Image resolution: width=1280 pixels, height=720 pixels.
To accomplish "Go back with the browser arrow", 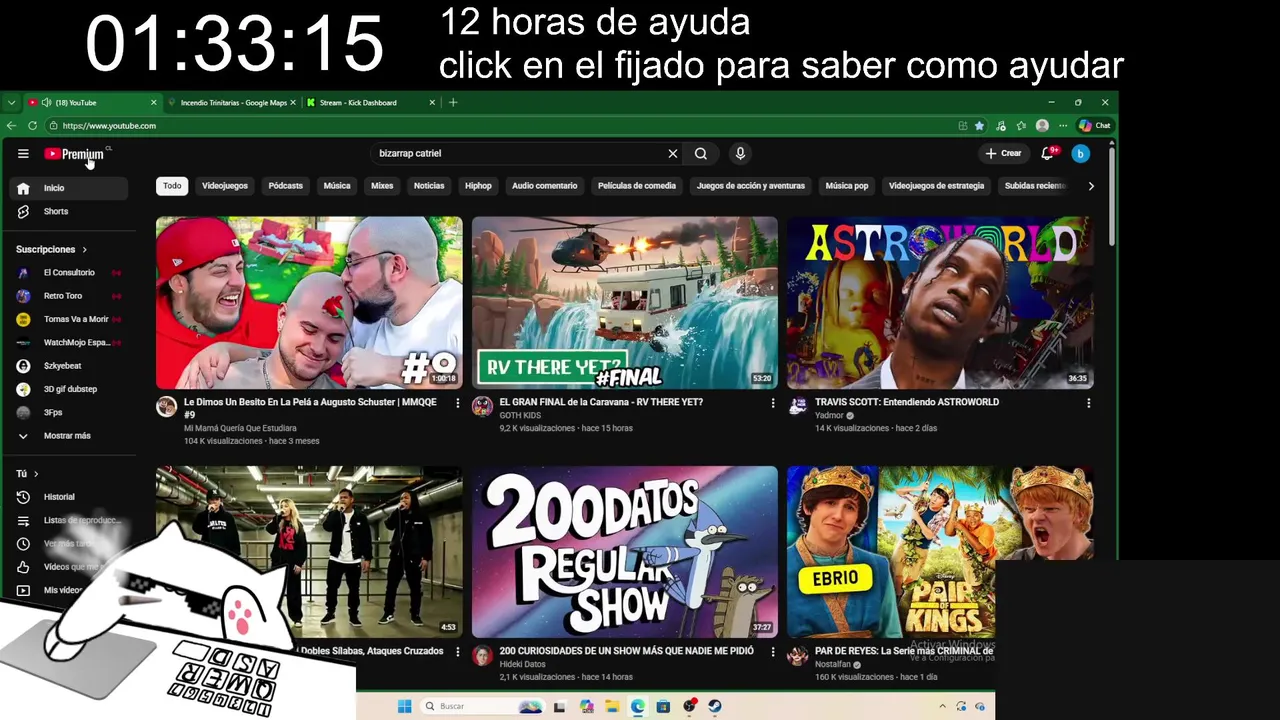I will [11, 126].
